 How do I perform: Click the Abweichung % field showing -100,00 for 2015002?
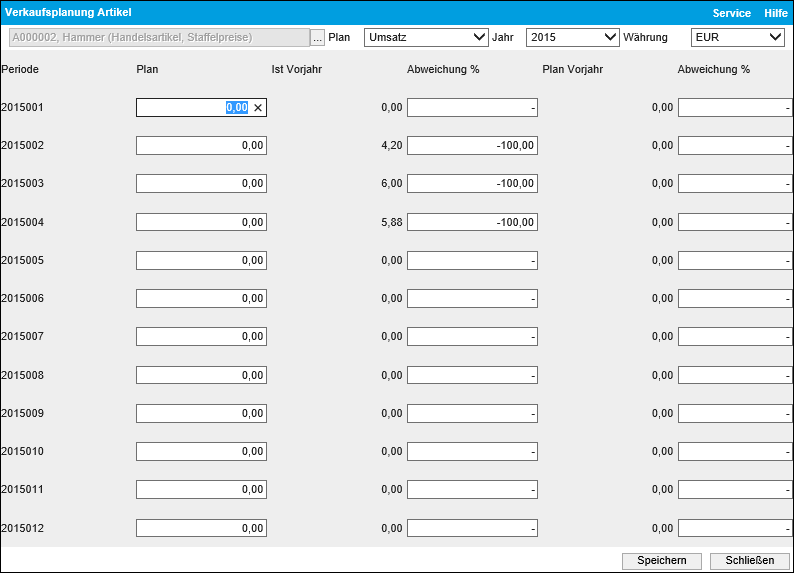click(472, 146)
